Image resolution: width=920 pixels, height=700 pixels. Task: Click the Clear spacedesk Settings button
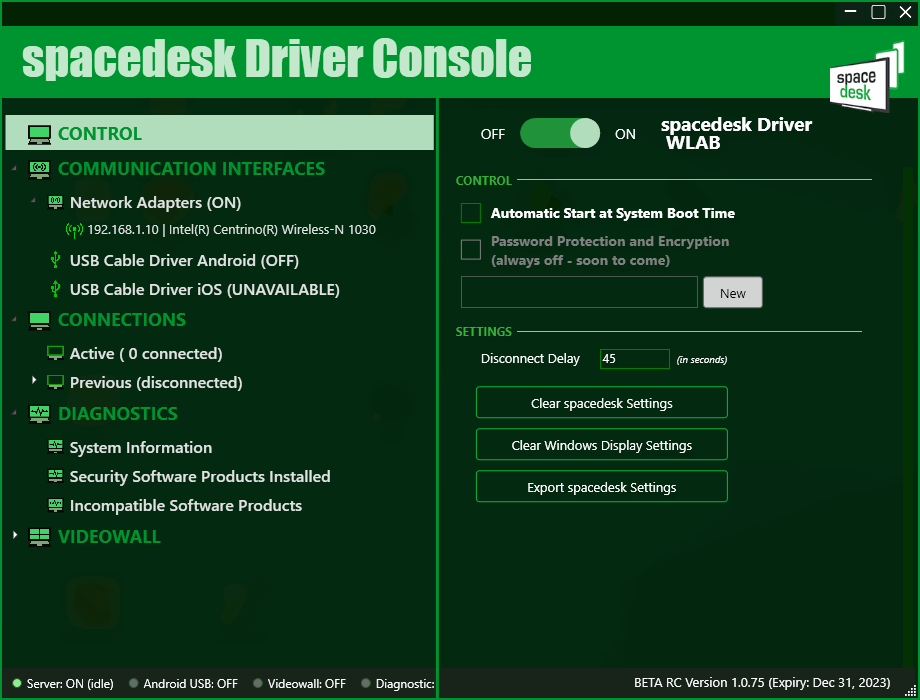(x=601, y=403)
